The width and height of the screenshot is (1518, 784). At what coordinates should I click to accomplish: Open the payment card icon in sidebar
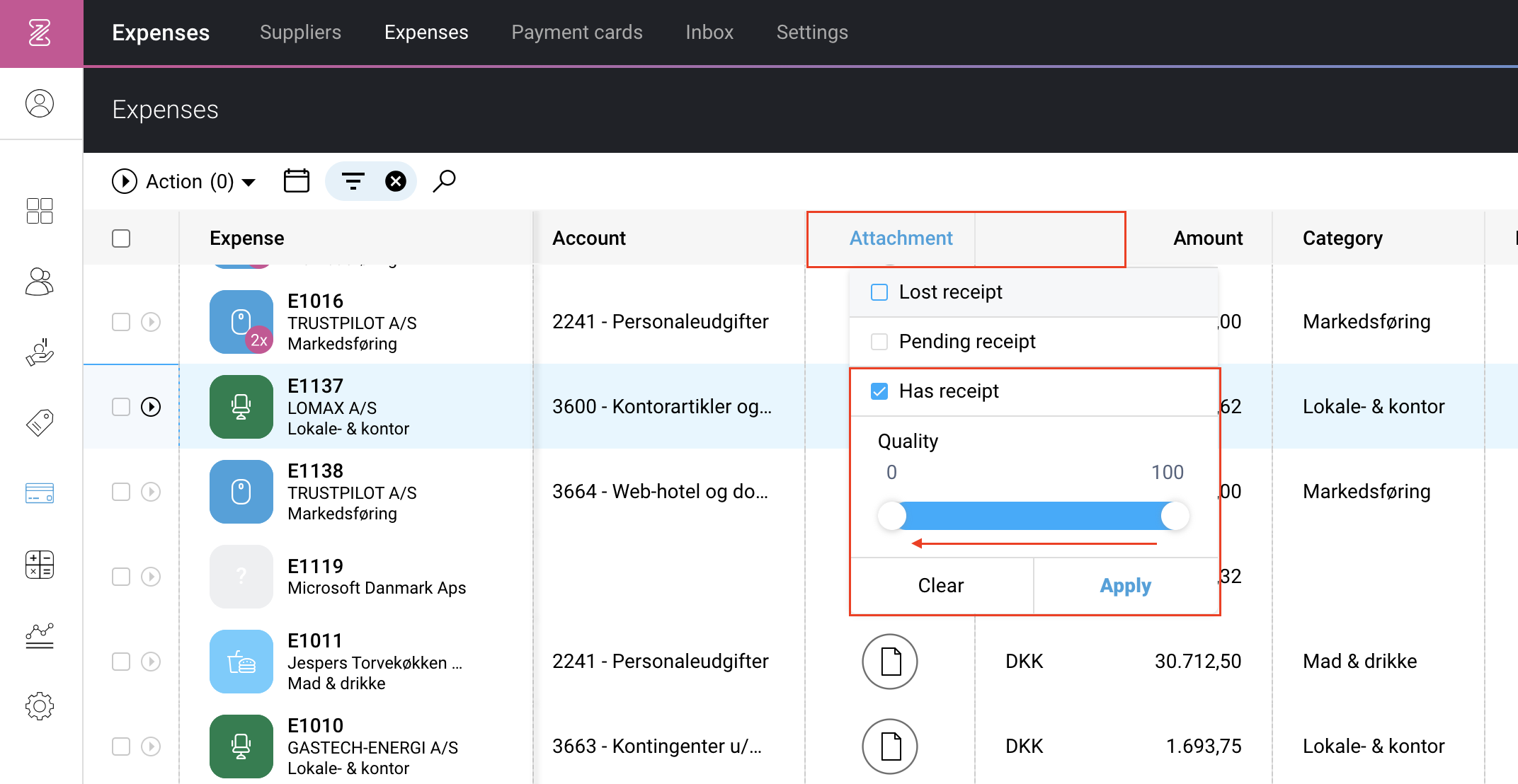click(x=40, y=493)
